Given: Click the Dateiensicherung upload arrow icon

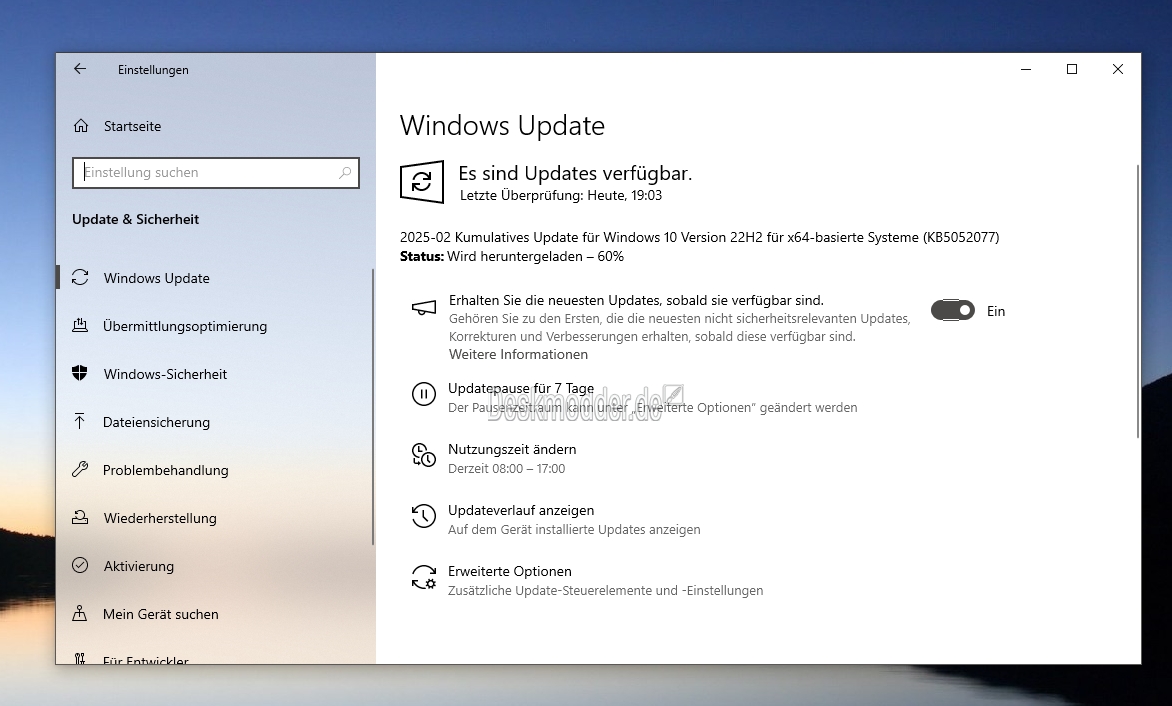Looking at the screenshot, I should click(x=80, y=421).
